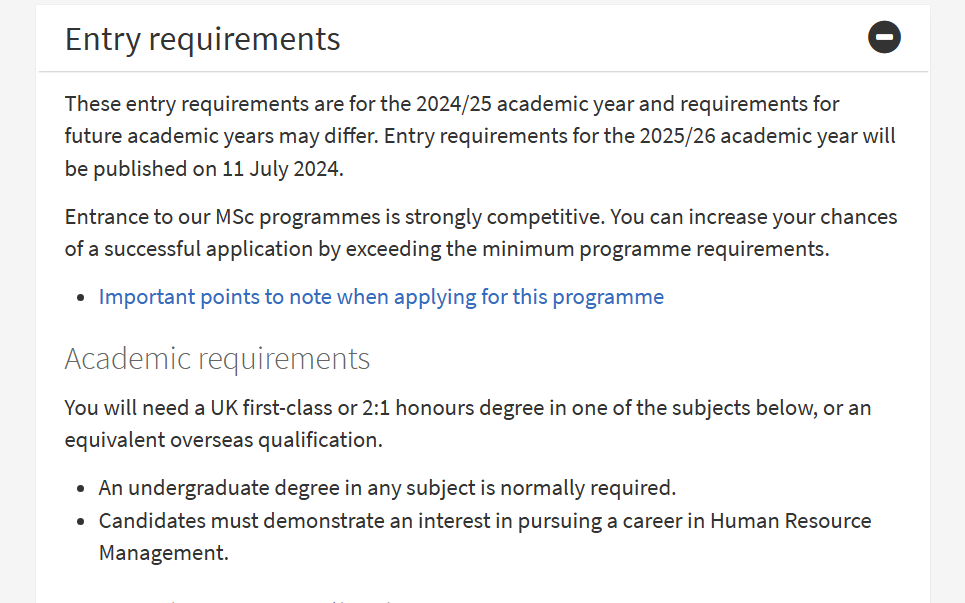The height and width of the screenshot is (603, 965).
Task: Click the Academic requirements subheading
Action: click(217, 358)
